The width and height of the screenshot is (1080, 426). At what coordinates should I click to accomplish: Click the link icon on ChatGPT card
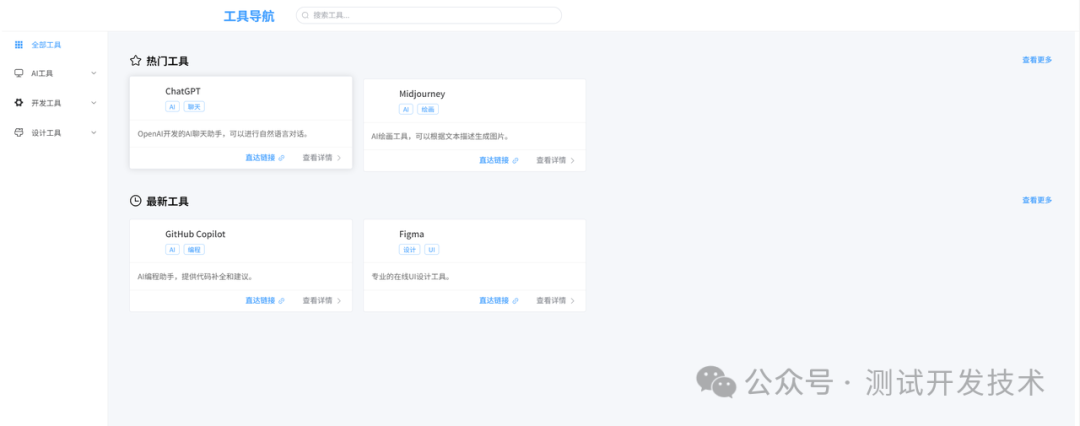281,158
